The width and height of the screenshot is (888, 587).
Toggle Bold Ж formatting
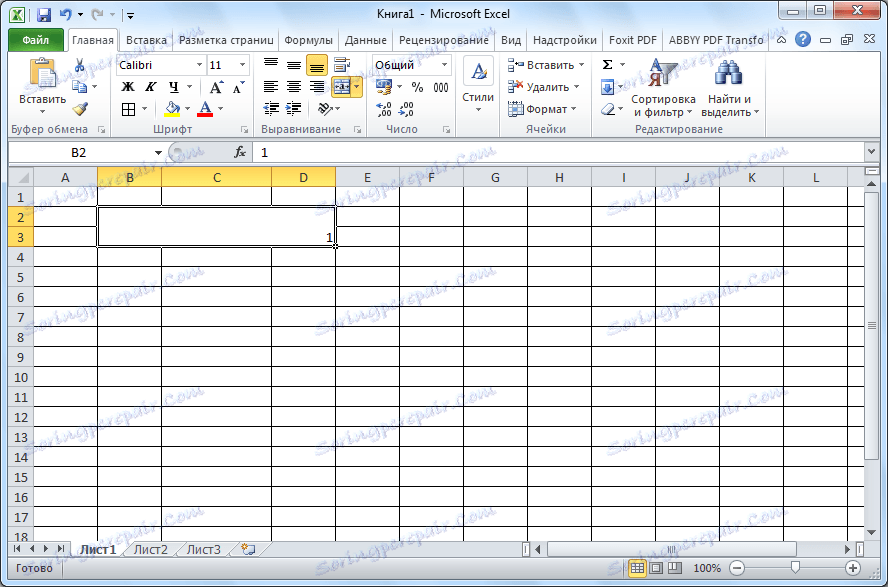click(128, 87)
